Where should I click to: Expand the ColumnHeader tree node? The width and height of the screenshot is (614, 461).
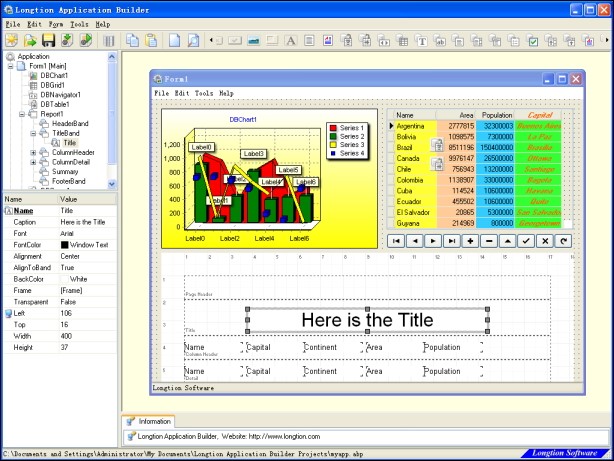(33, 152)
